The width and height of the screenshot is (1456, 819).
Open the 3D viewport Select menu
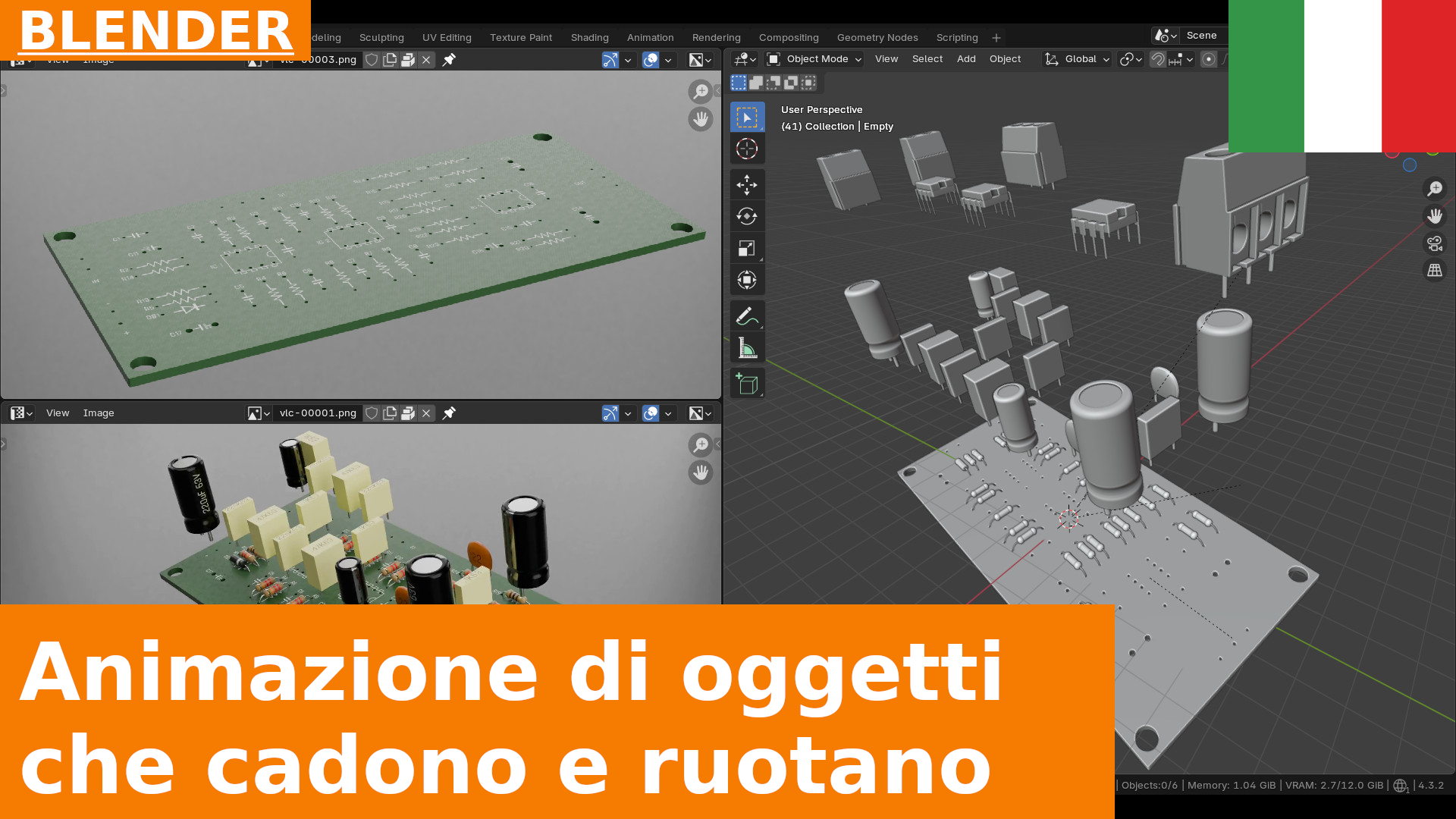[x=927, y=59]
